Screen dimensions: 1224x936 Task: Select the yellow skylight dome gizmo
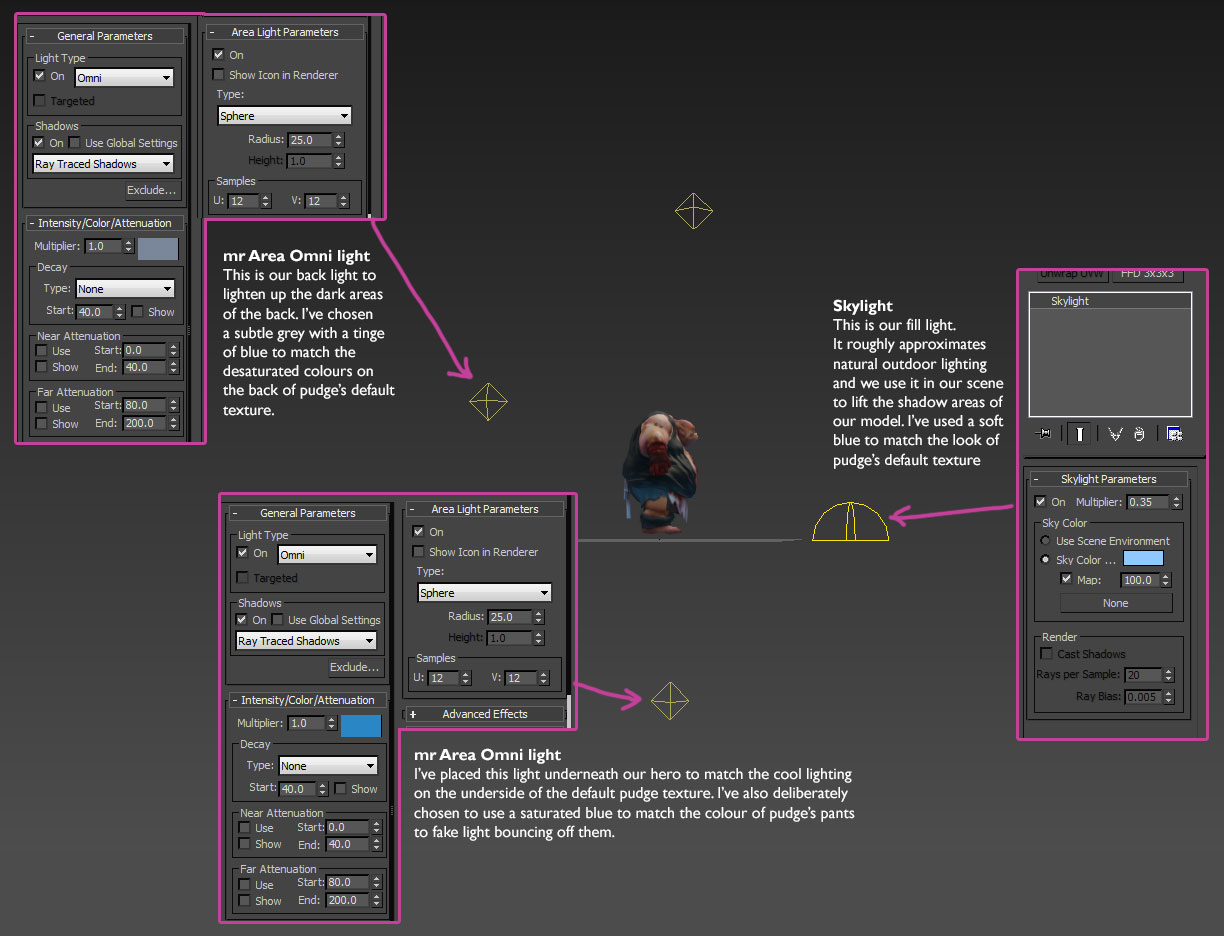850,521
